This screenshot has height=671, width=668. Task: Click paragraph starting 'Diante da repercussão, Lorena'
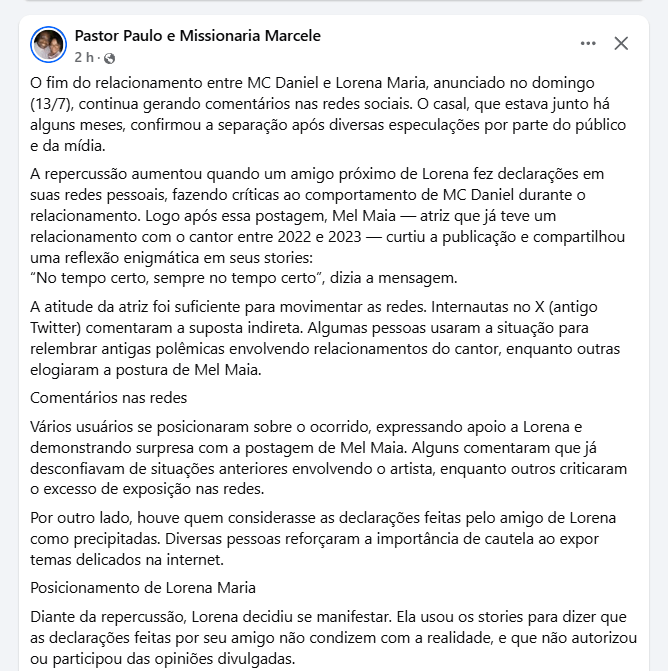click(334, 638)
